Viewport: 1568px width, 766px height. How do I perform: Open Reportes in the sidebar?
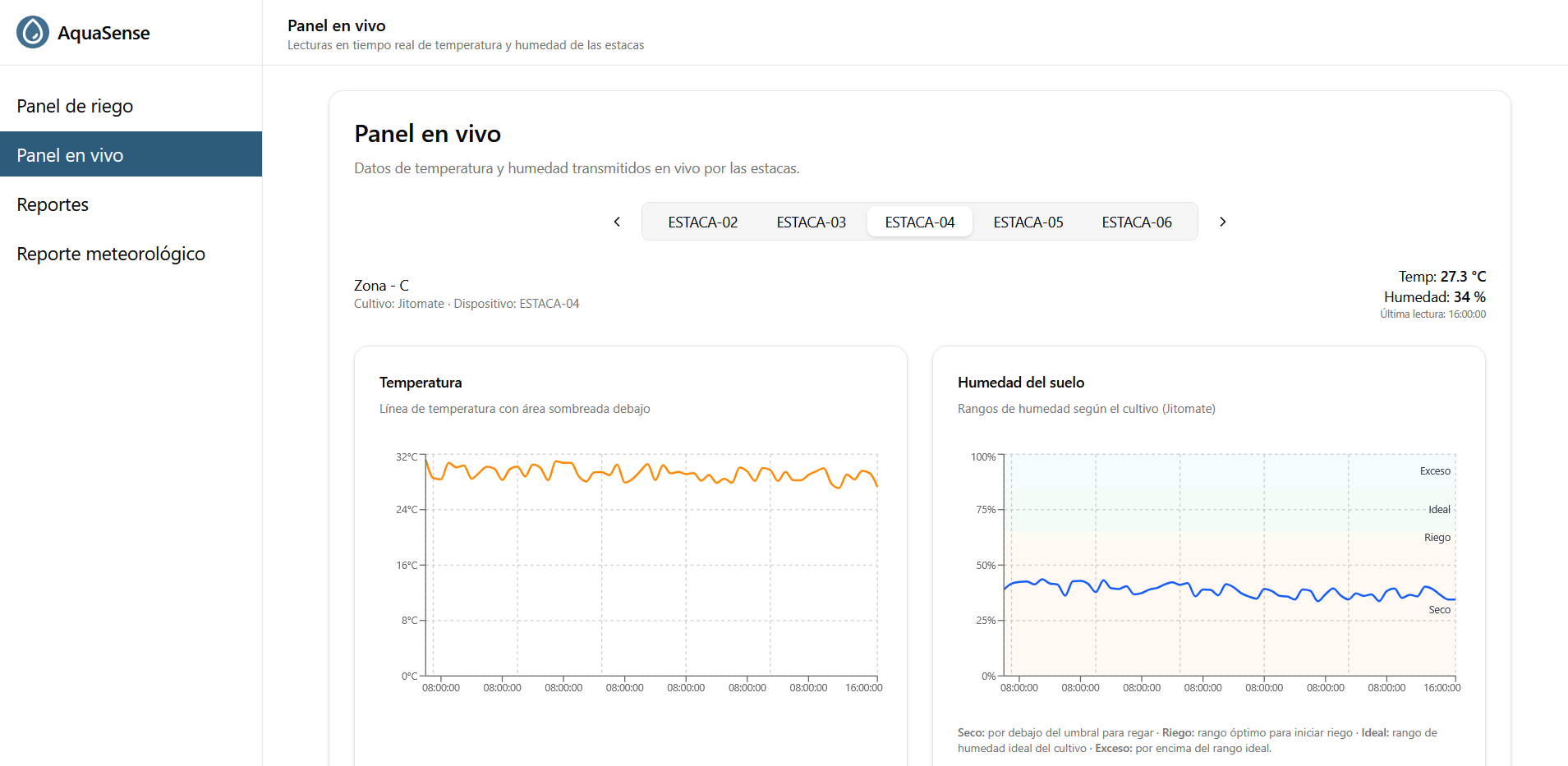(131, 204)
